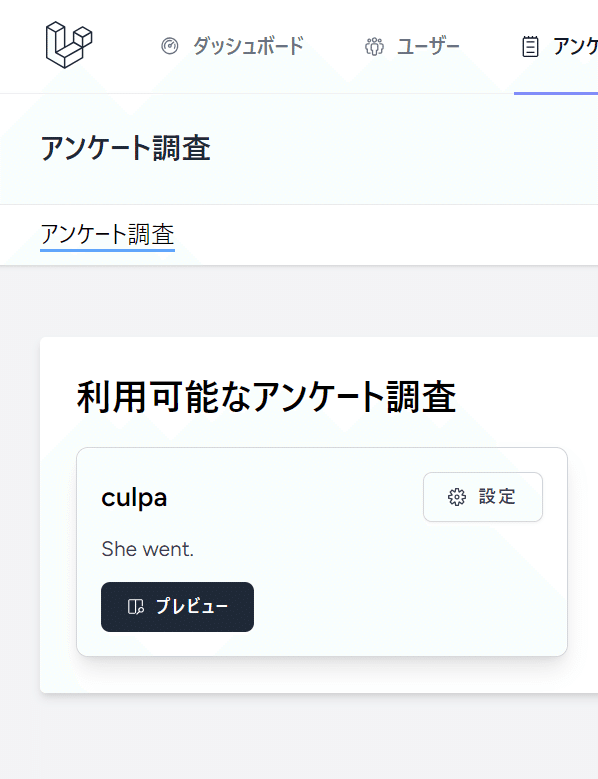This screenshot has height=779, width=598.
Task: Click the culpa survey title
Action: 134,497
